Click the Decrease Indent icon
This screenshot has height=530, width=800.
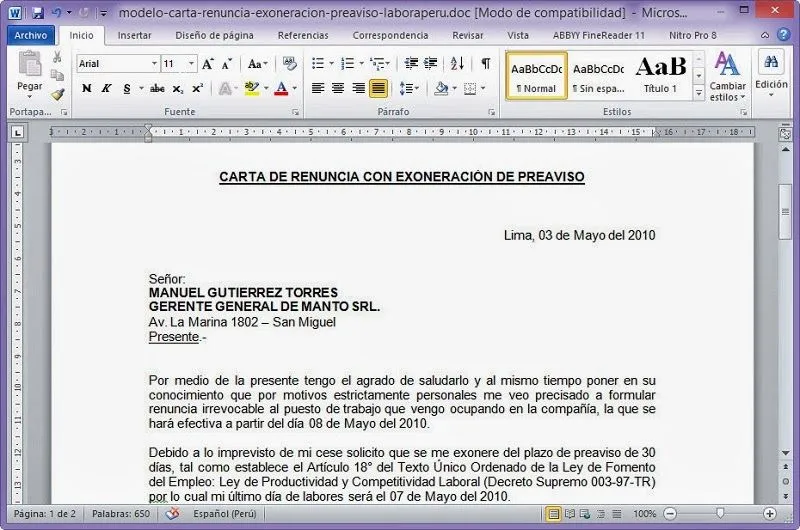point(411,63)
